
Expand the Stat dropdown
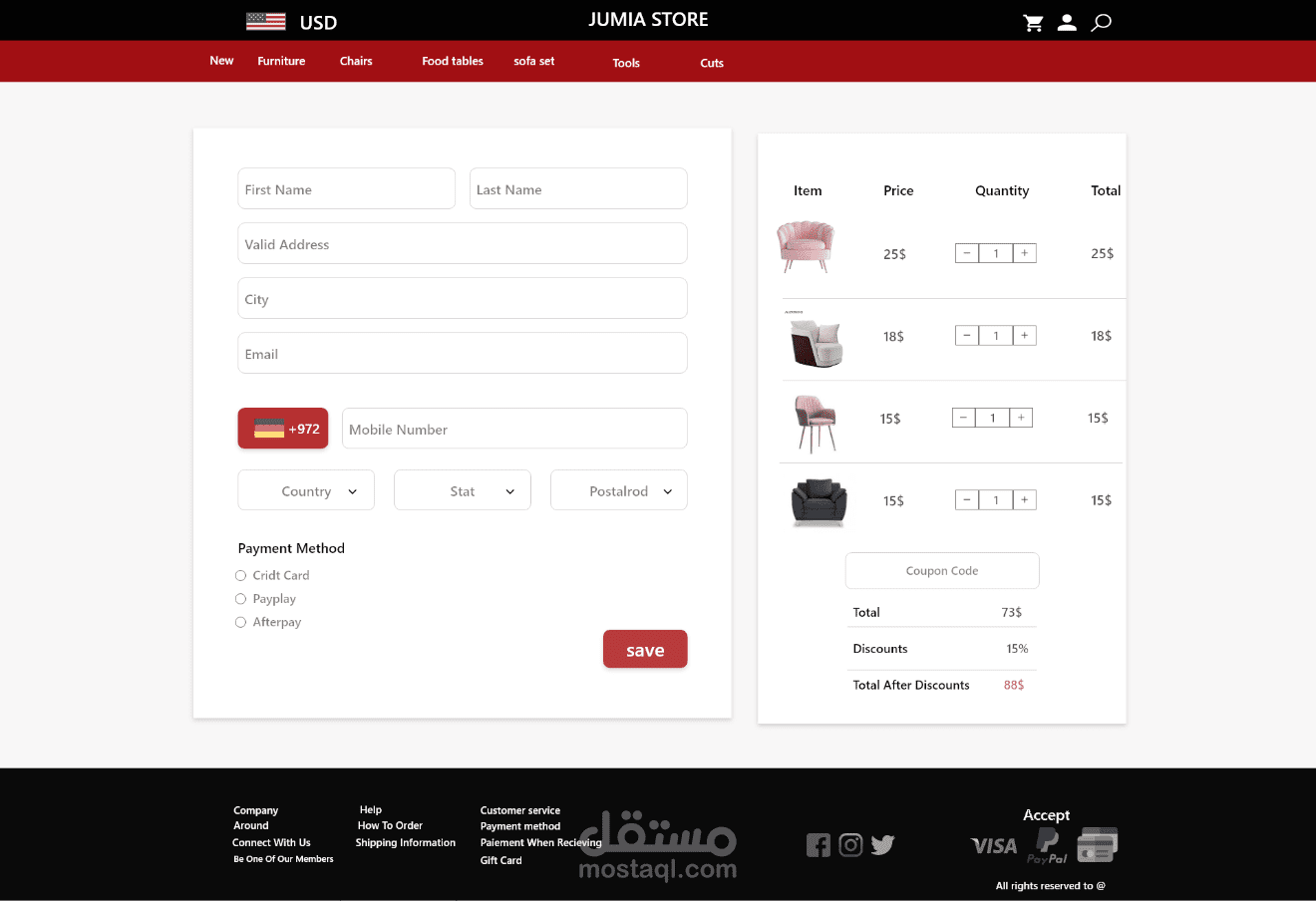click(463, 490)
